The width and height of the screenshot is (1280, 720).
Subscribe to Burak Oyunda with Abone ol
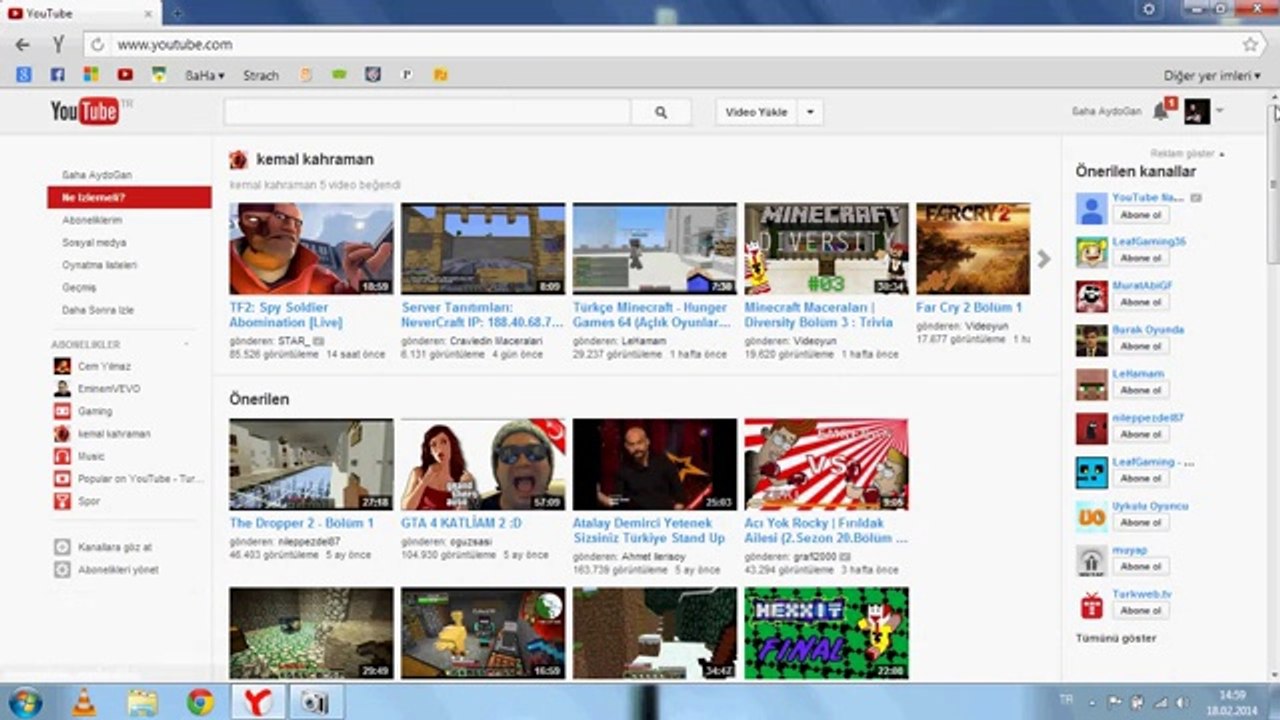[x=1141, y=346]
